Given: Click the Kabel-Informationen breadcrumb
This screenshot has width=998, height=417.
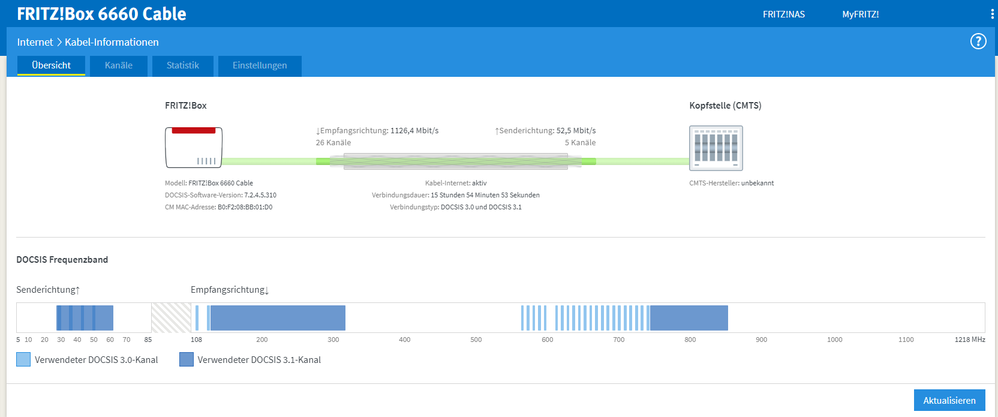Looking at the screenshot, I should click(x=112, y=42).
